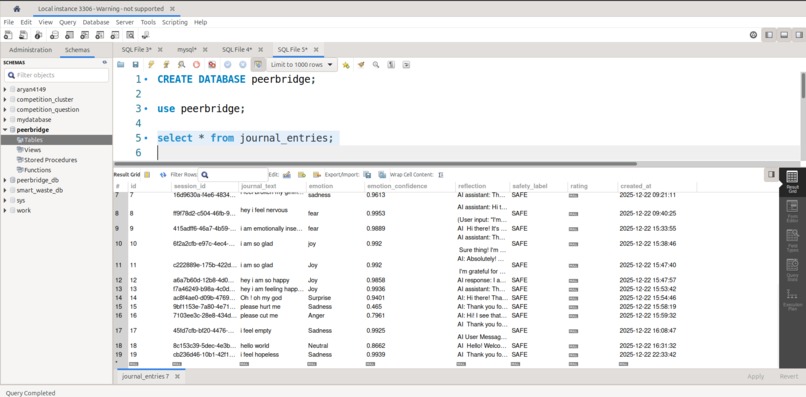Import records from file icon

(382, 175)
